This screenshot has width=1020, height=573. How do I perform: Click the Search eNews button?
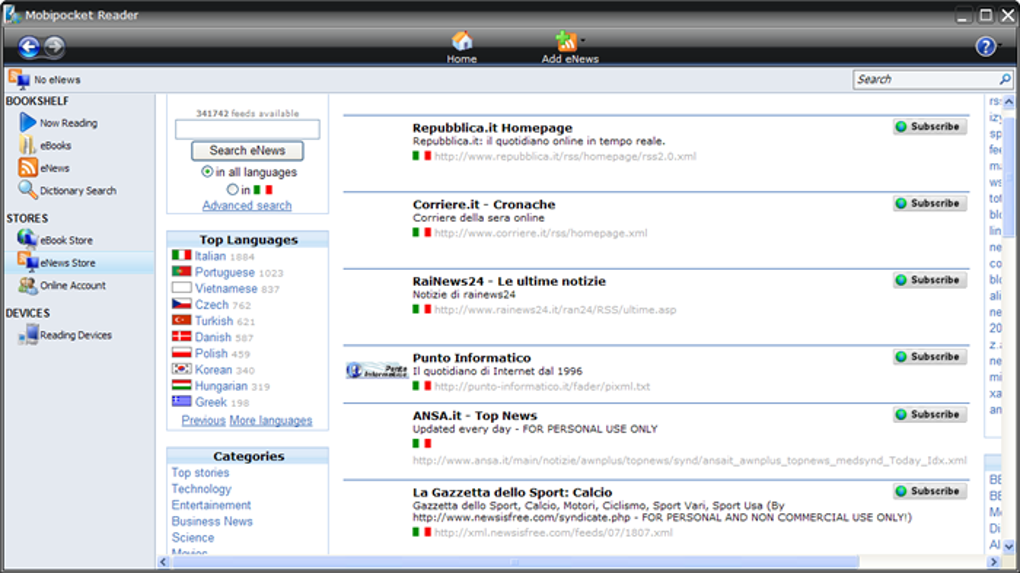tap(247, 150)
